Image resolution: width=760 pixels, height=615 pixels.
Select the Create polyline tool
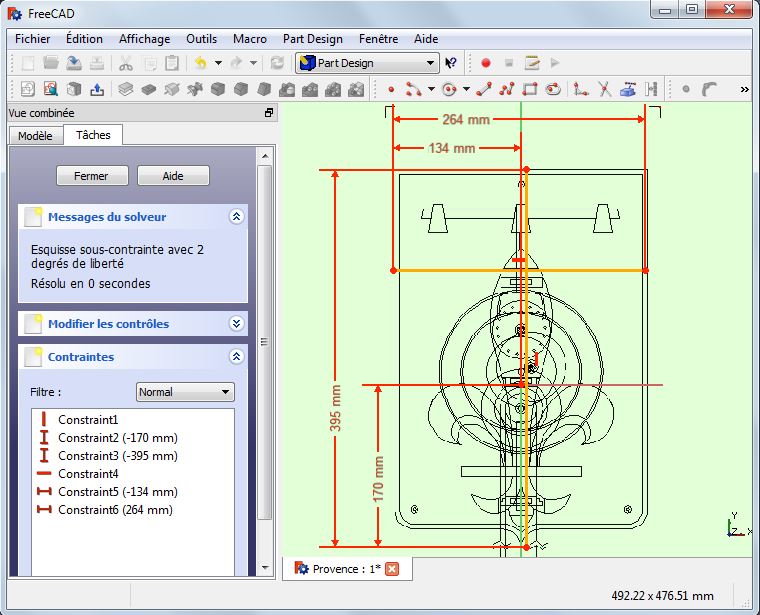(507, 89)
